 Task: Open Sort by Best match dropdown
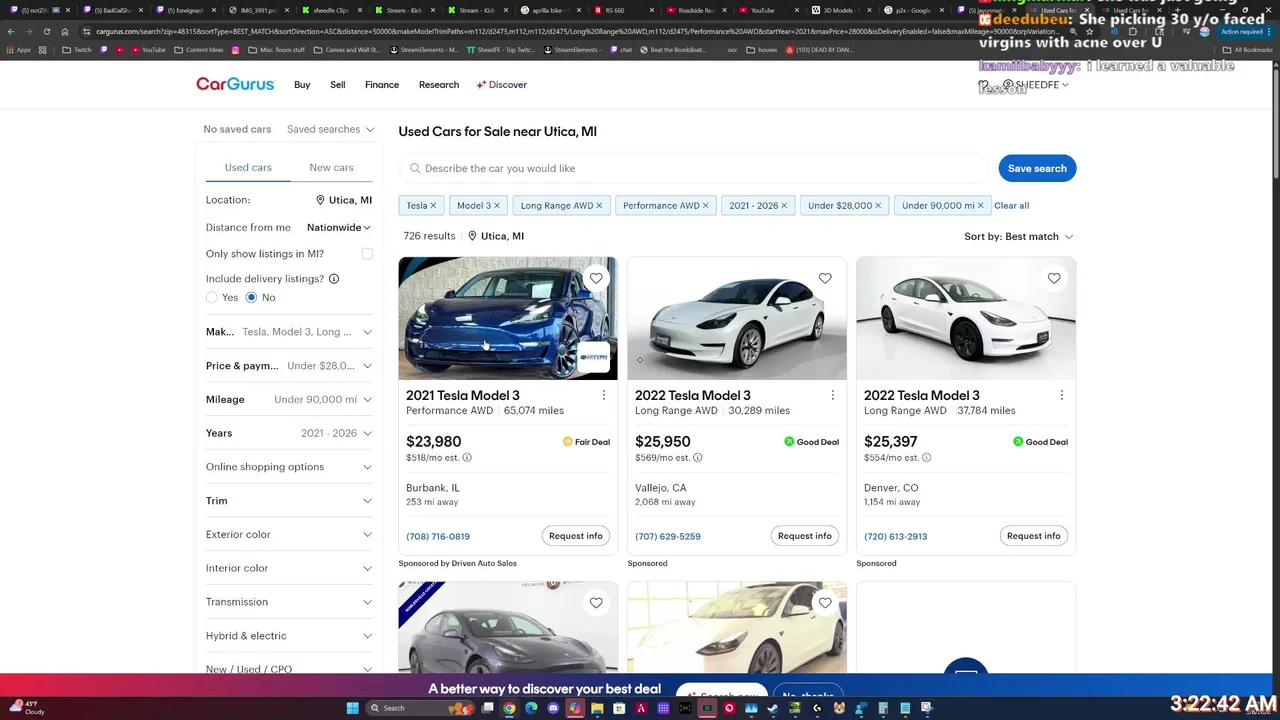pyautogui.click(x=1019, y=237)
